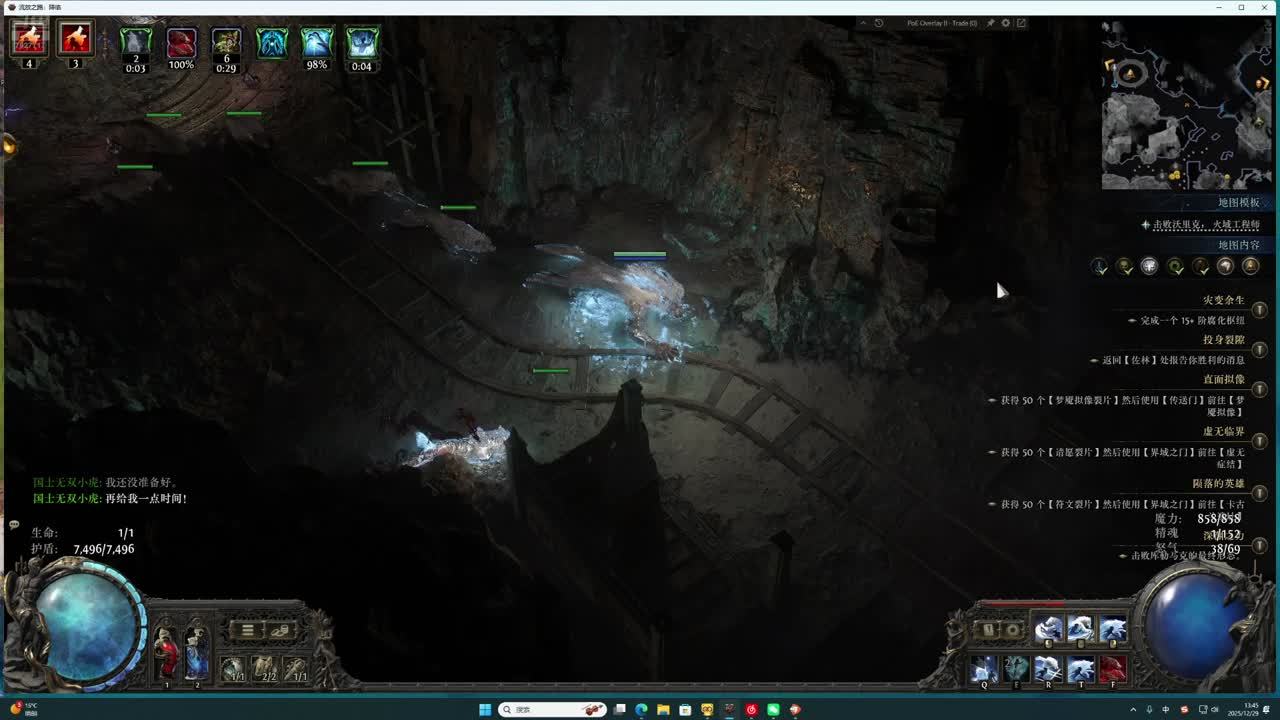The image size is (1280, 720).
Task: Click the taskbar search box
Action: click(x=553, y=709)
